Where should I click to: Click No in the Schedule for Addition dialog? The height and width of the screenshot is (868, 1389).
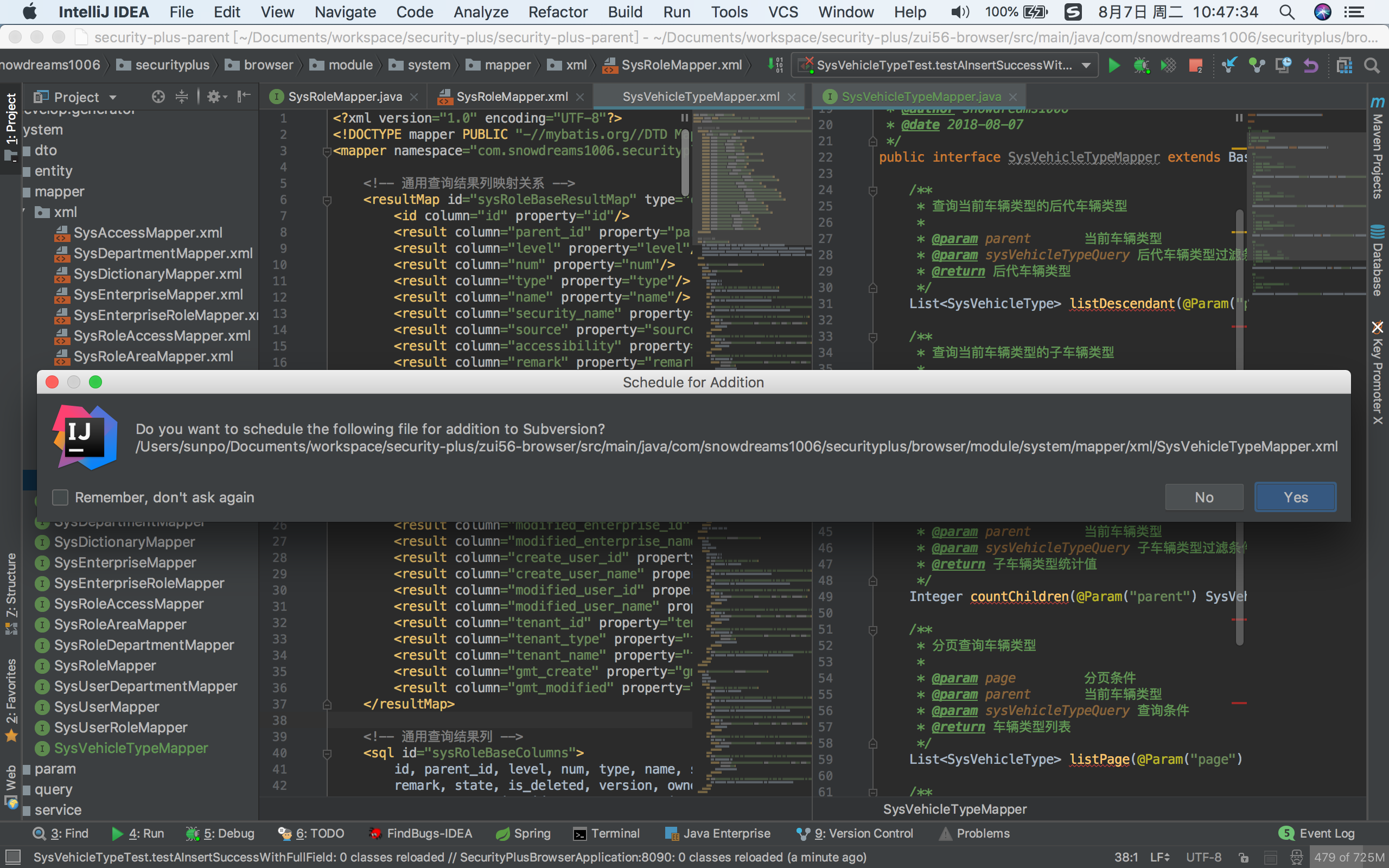(x=1204, y=497)
